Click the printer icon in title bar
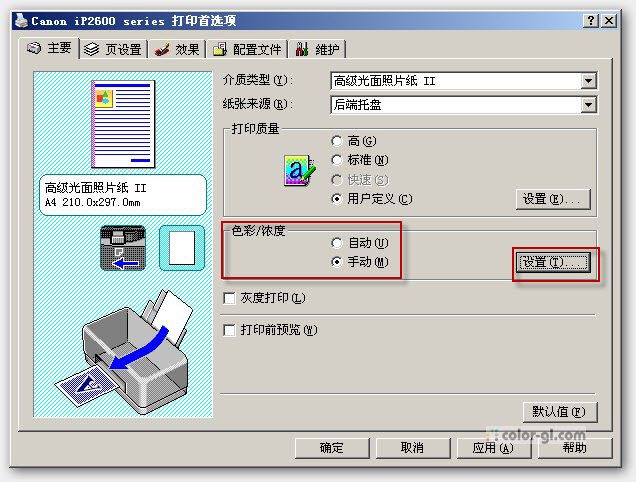636x482 pixels. point(21,21)
